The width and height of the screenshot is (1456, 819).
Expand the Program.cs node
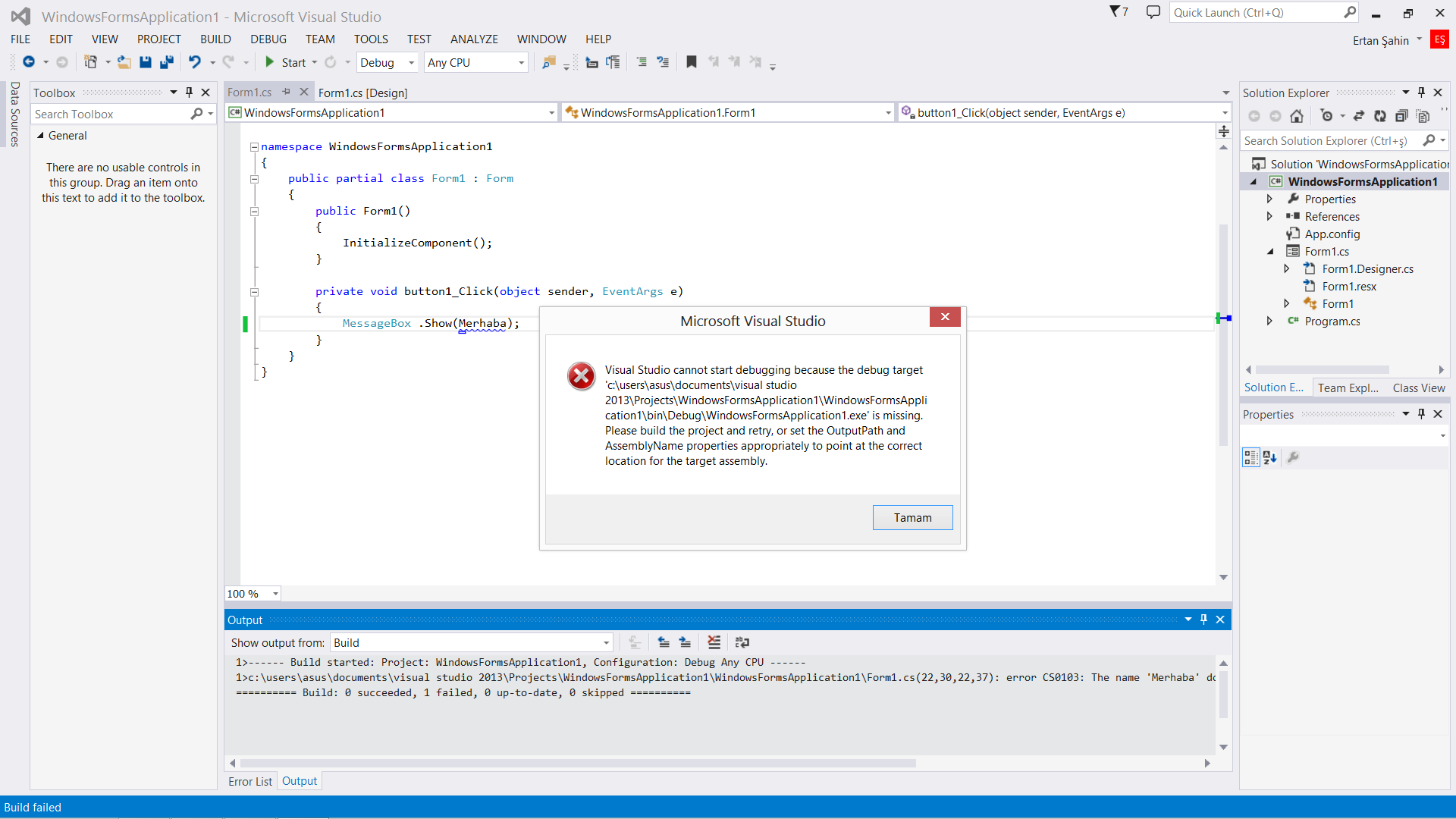[1270, 321]
